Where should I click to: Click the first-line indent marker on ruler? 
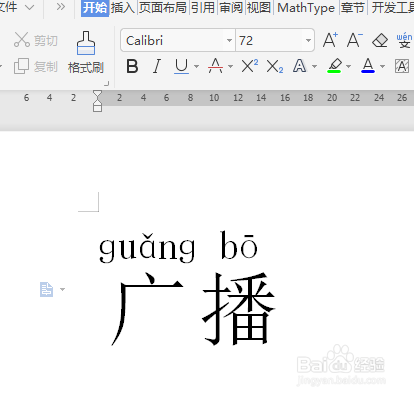[97, 95]
